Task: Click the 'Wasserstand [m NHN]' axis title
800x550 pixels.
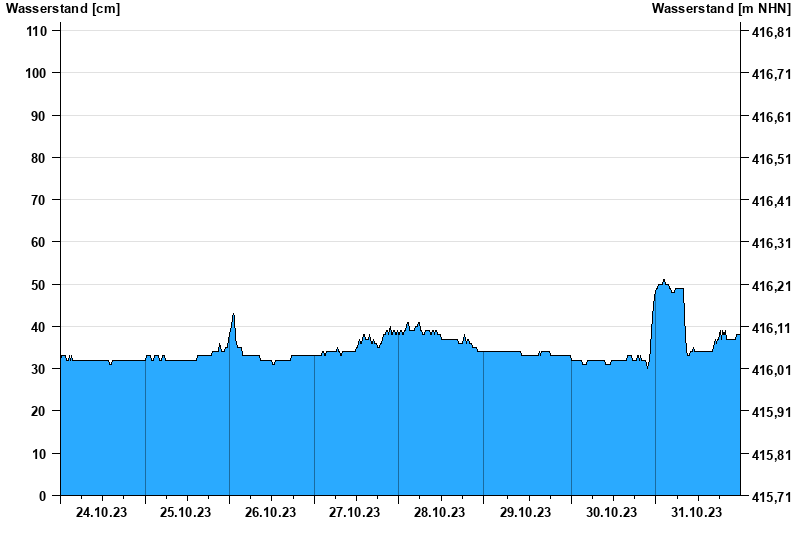Action: [721, 9]
